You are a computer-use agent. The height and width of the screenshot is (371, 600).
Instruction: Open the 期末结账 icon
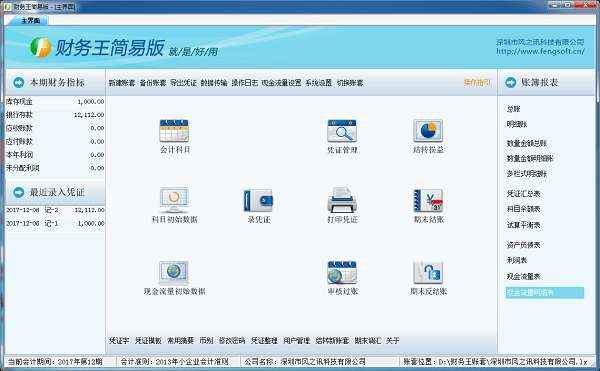click(x=428, y=200)
